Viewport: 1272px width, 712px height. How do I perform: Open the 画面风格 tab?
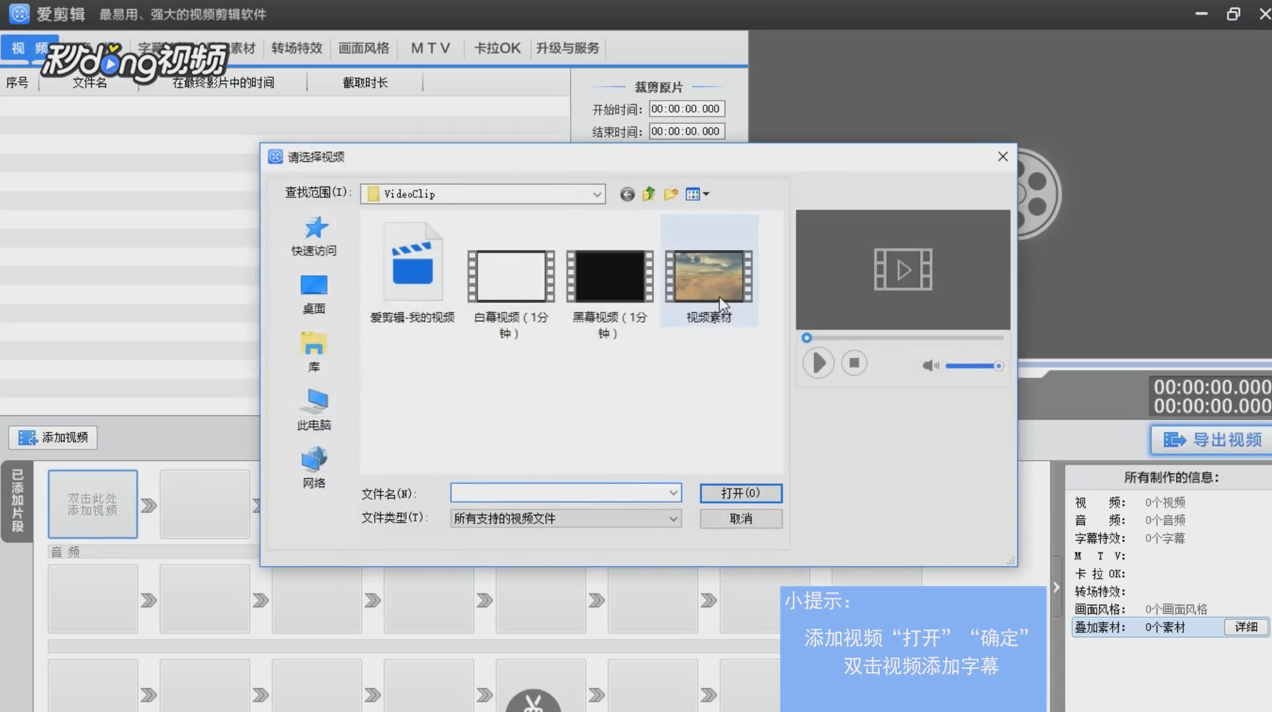point(364,48)
